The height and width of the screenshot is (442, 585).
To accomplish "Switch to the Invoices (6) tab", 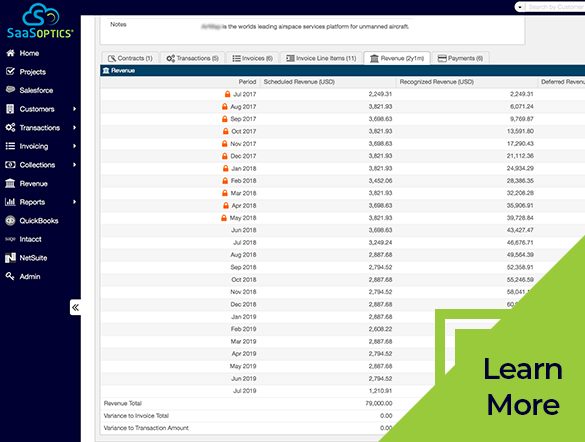I will pyautogui.click(x=253, y=58).
